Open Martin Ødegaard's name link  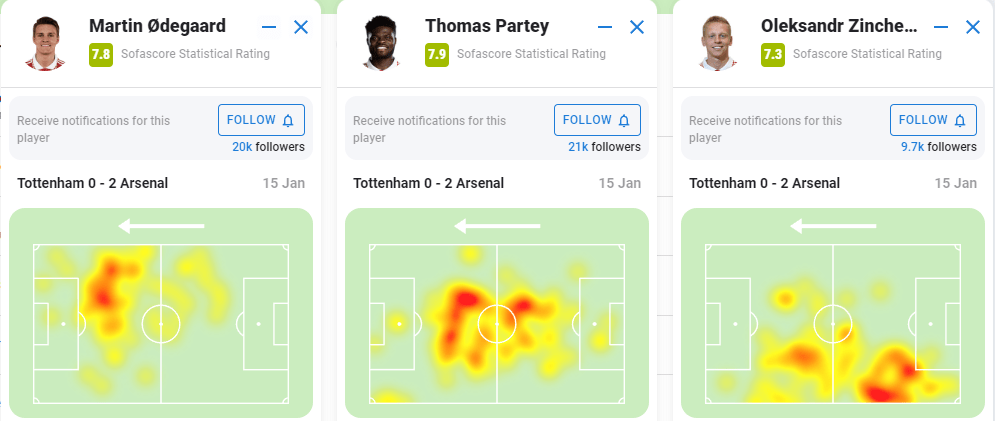pos(157,26)
